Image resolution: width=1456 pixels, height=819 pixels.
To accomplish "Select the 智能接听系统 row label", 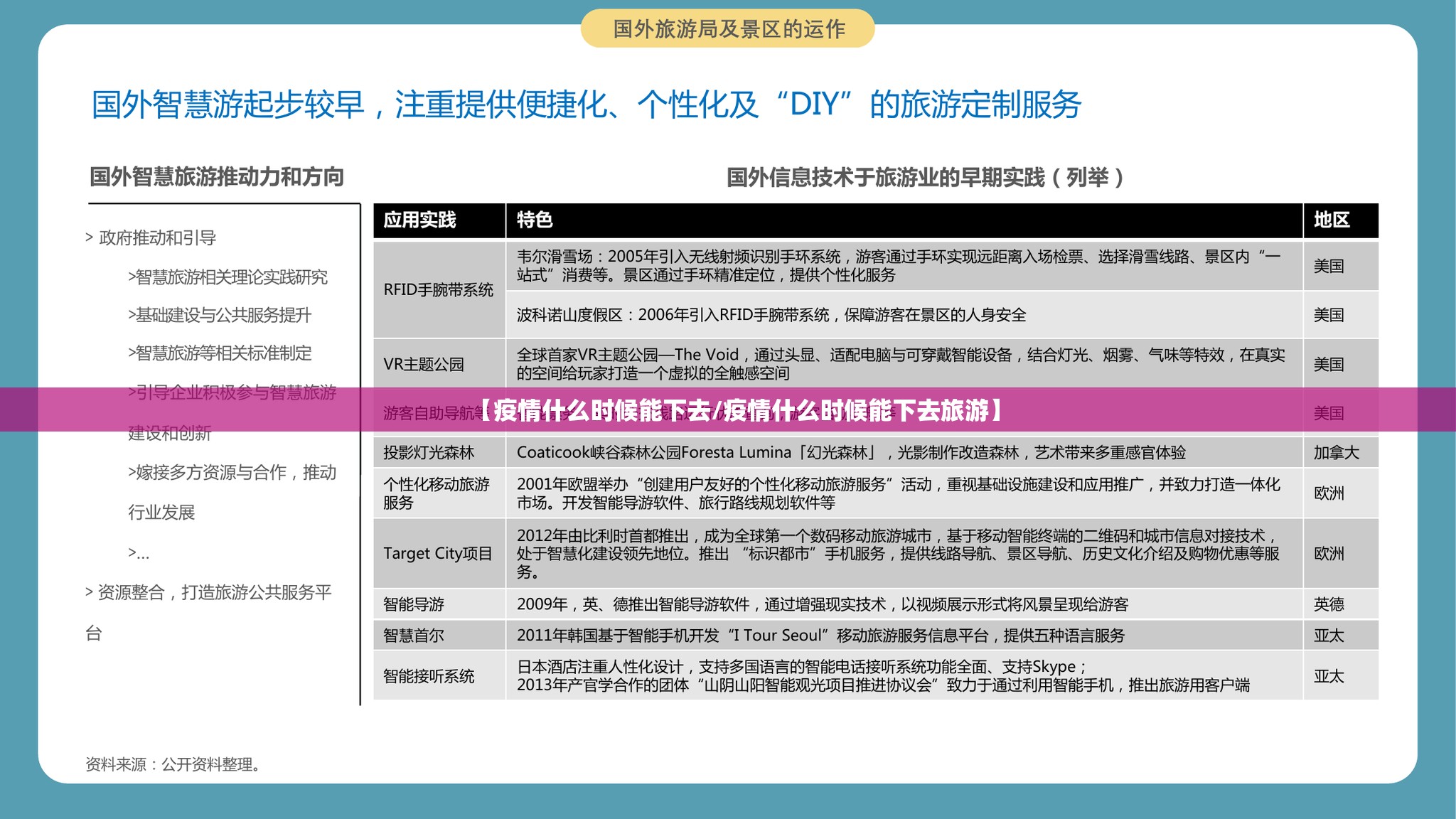I will [x=429, y=676].
